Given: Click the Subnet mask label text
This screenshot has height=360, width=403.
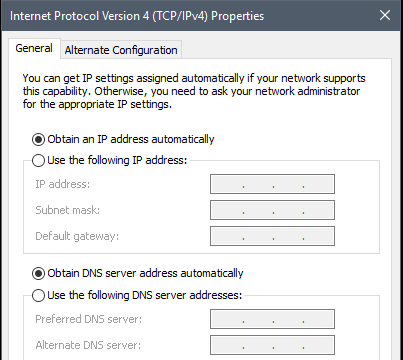Looking at the screenshot, I should (x=68, y=210).
